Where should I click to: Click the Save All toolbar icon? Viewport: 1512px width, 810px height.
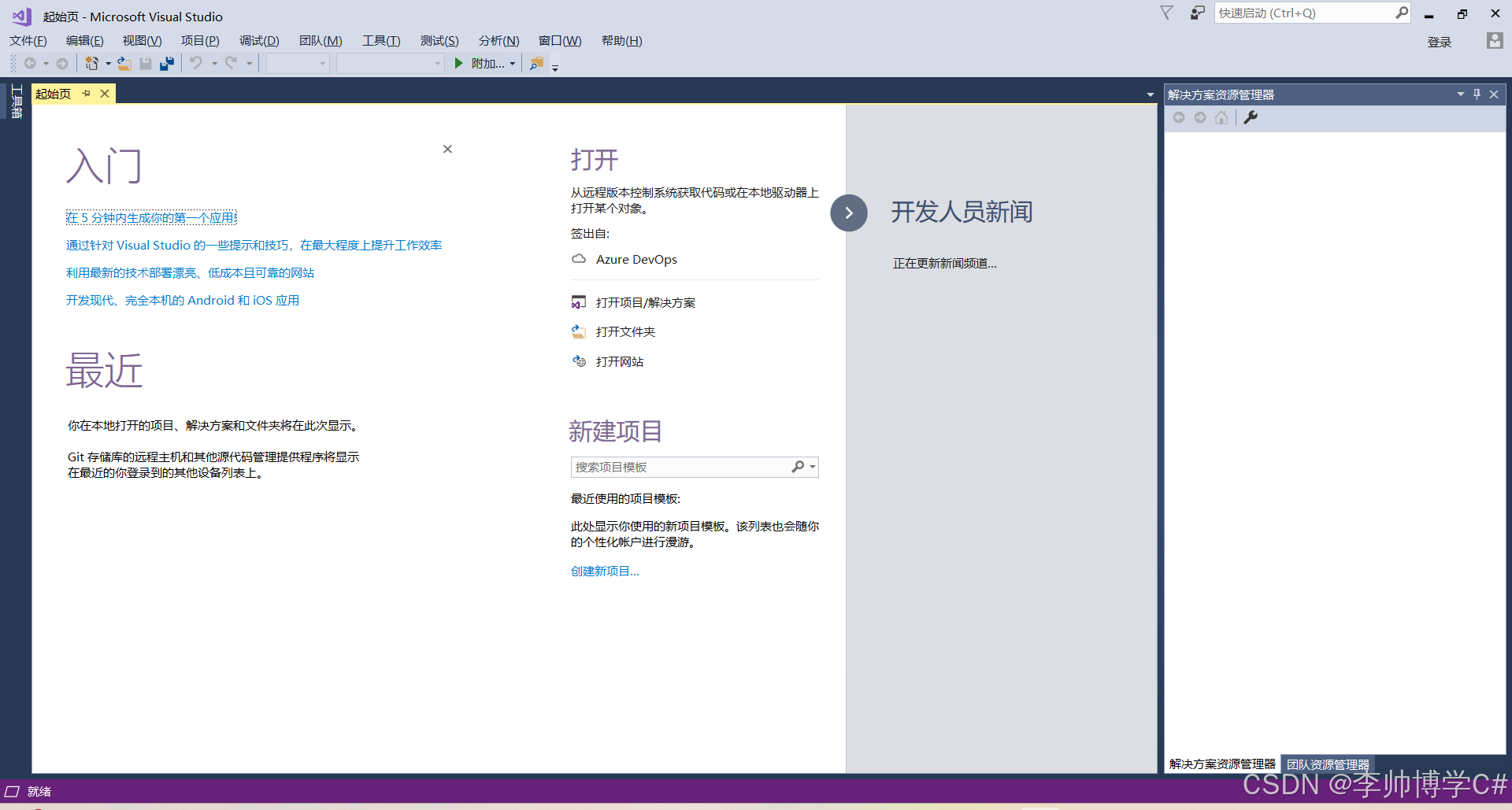pos(167,64)
